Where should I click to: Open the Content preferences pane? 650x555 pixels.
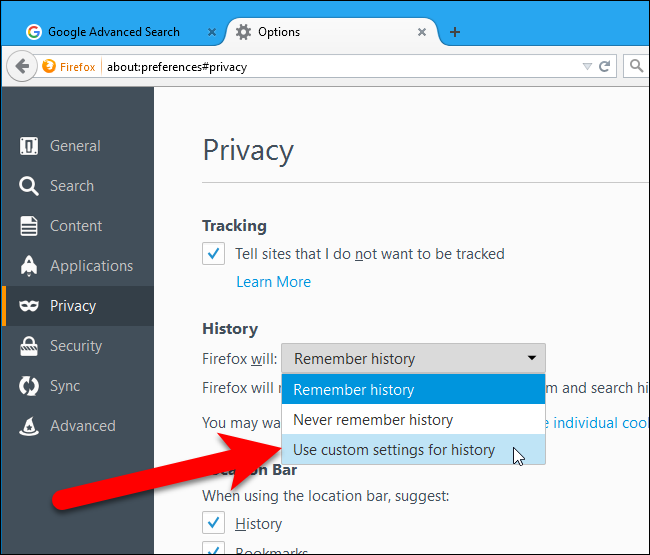(77, 226)
